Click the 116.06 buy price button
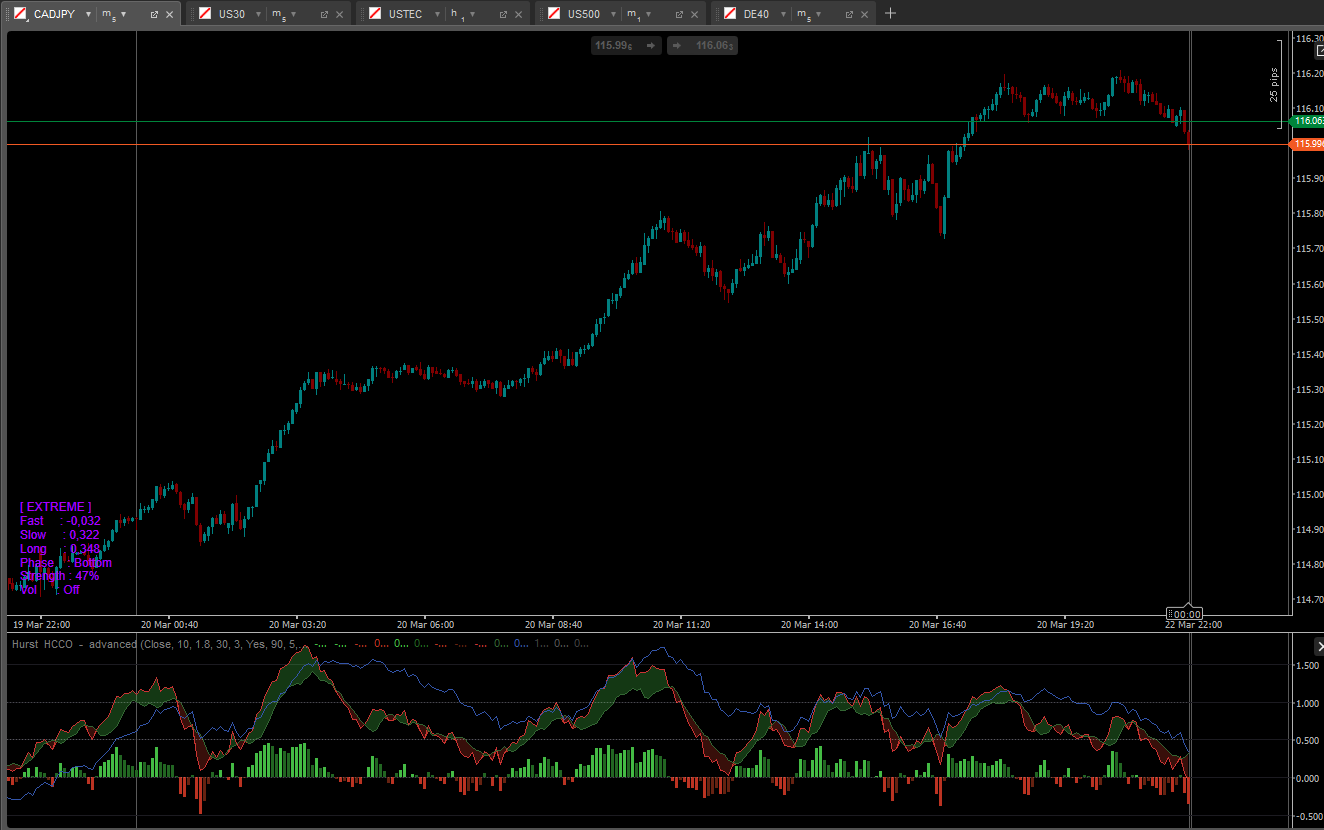The image size is (1324, 830). click(x=704, y=45)
